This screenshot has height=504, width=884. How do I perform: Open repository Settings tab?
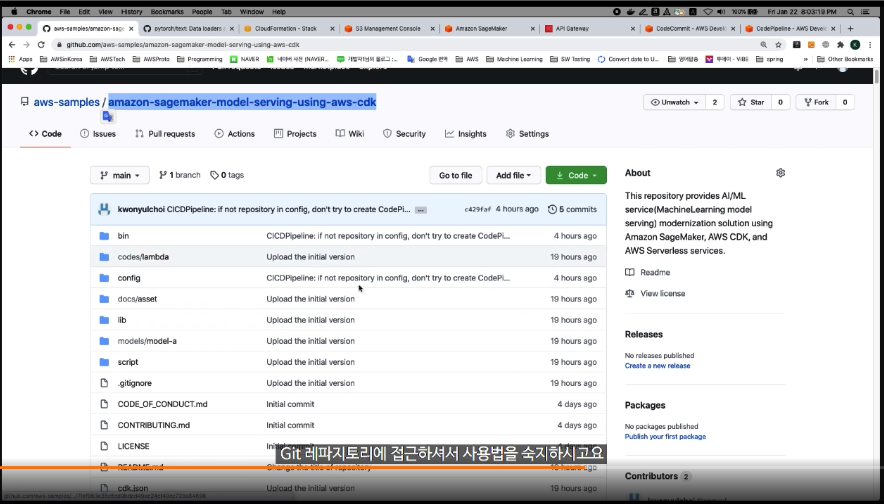tap(527, 134)
